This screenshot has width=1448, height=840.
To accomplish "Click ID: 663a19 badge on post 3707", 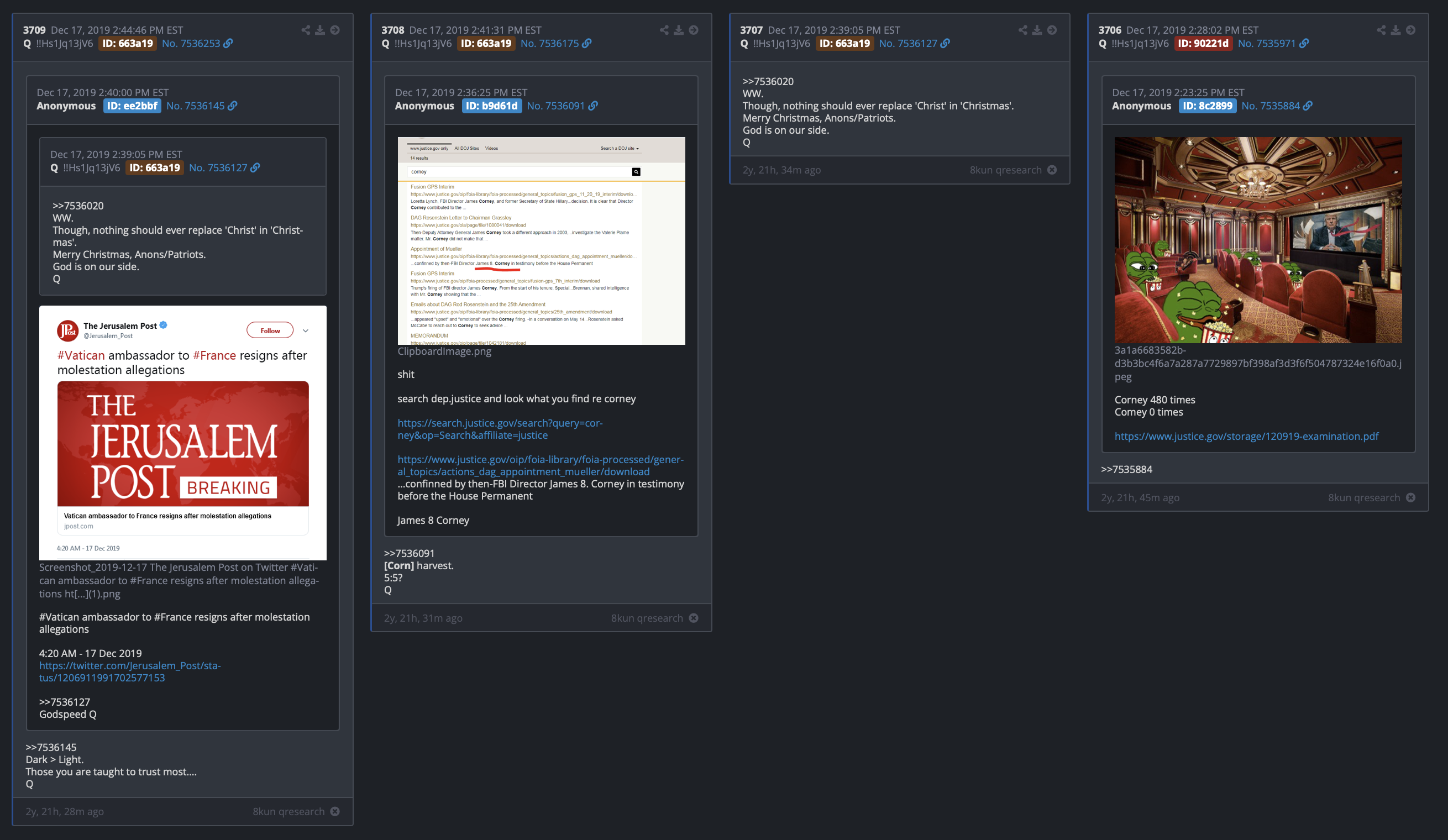I will (844, 43).
